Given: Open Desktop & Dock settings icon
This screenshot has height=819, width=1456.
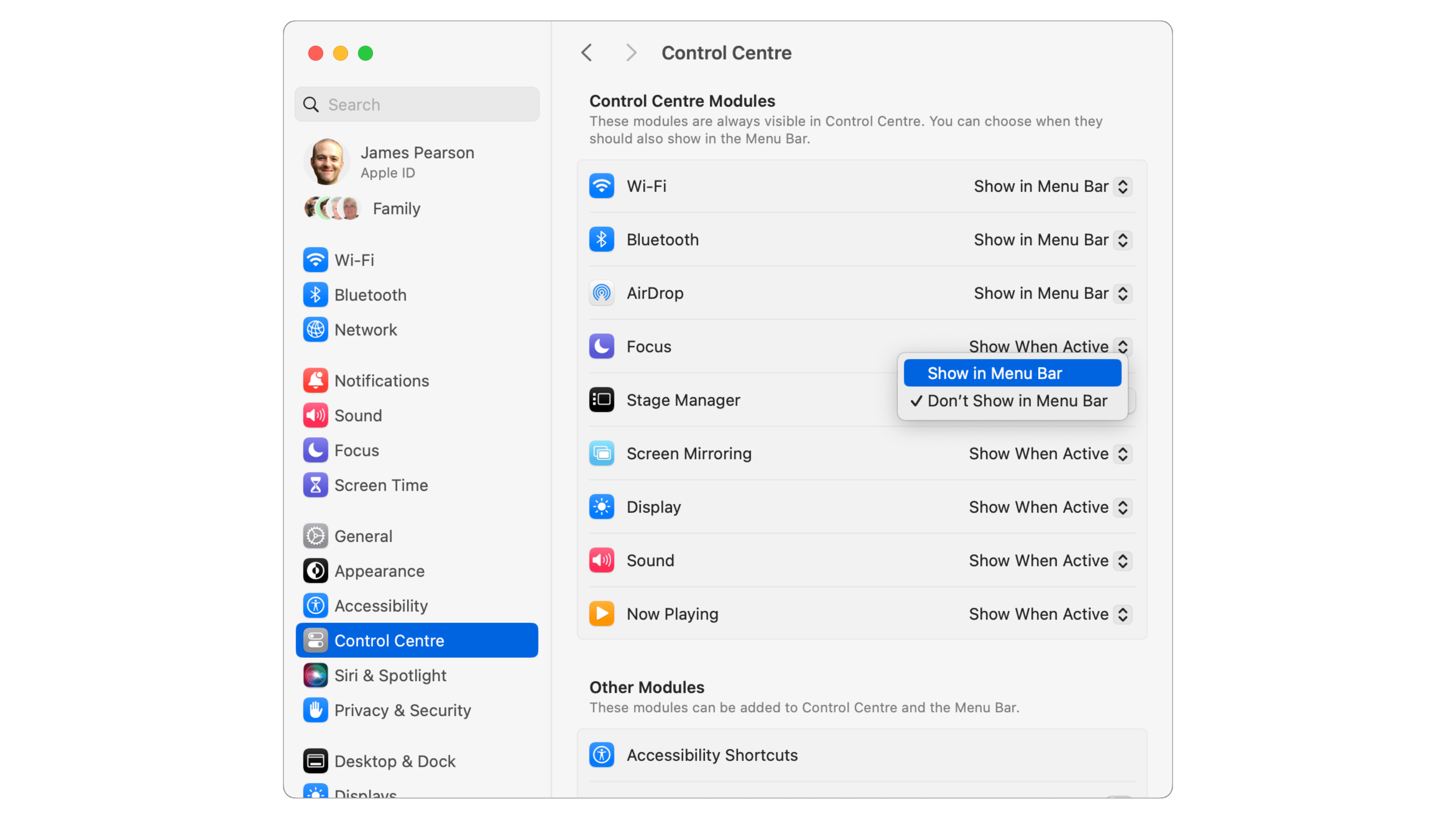Looking at the screenshot, I should [315, 761].
